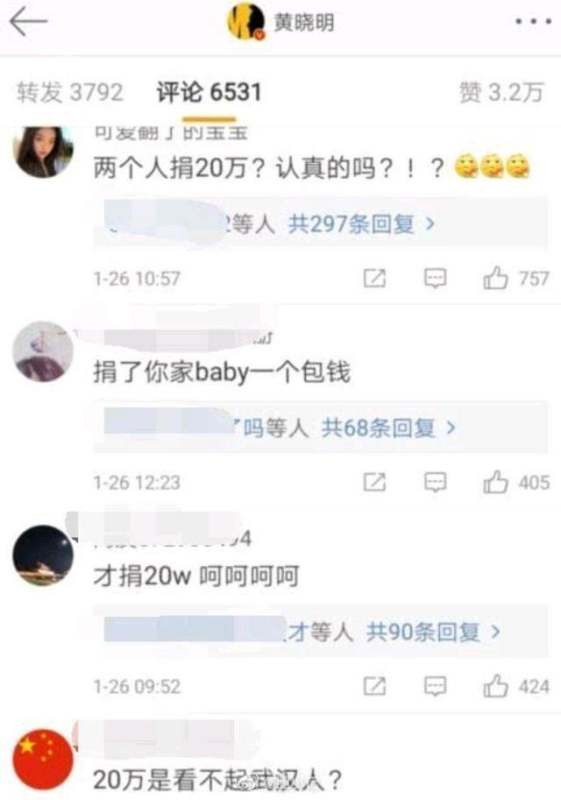The width and height of the screenshot is (561, 800).
Task: Open the night sky avatar profile
Action: point(43,555)
